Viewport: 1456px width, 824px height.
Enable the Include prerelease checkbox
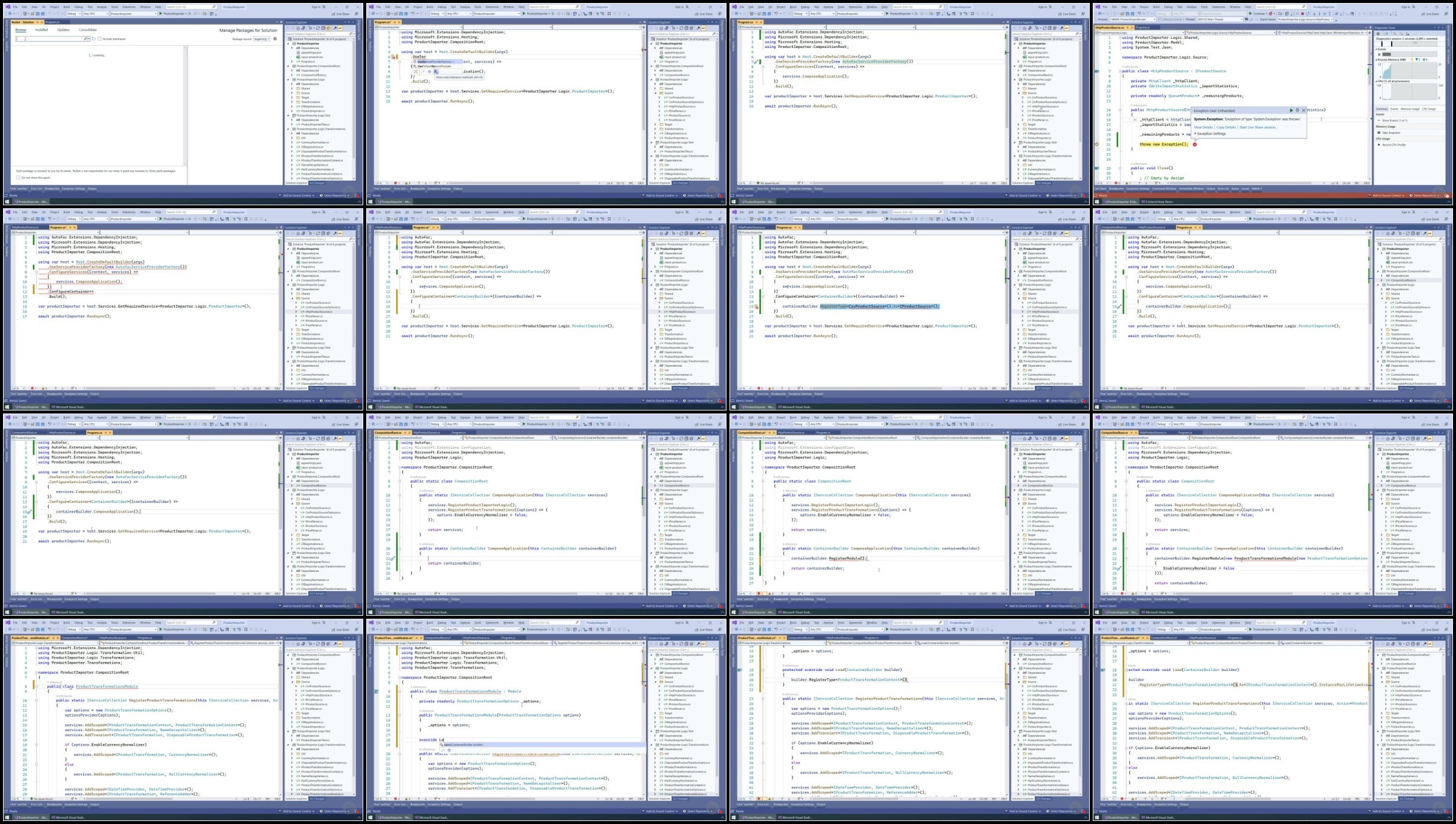(100, 39)
